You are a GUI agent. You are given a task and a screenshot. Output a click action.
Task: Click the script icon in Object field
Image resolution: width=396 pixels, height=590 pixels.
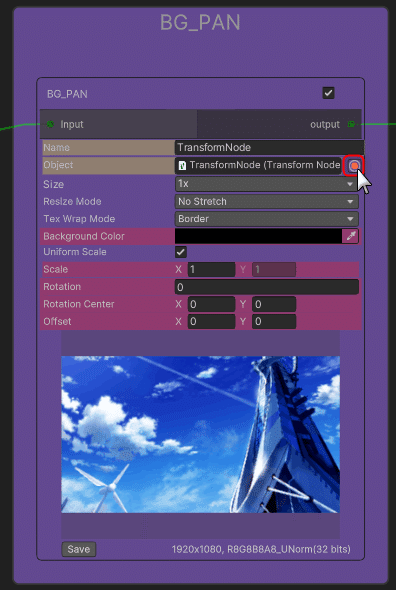pos(183,165)
